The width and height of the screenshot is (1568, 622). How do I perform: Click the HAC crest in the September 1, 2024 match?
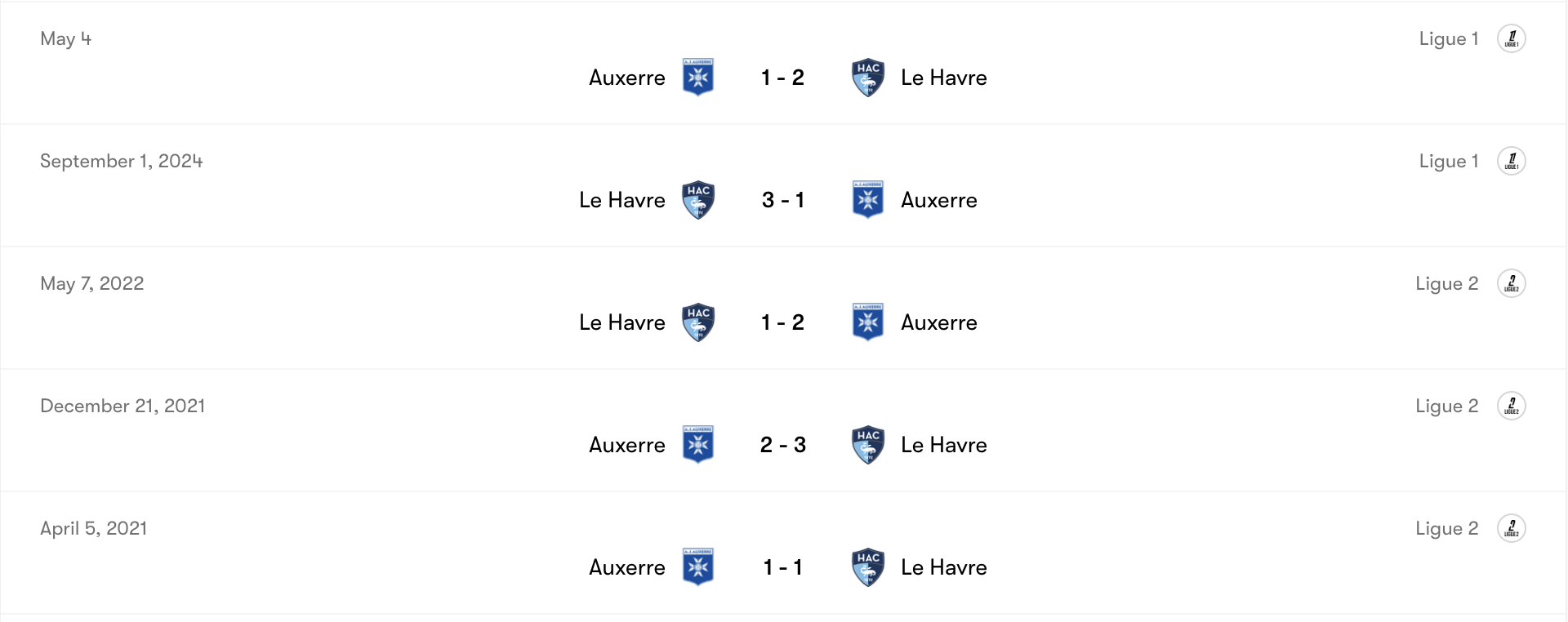click(x=699, y=199)
